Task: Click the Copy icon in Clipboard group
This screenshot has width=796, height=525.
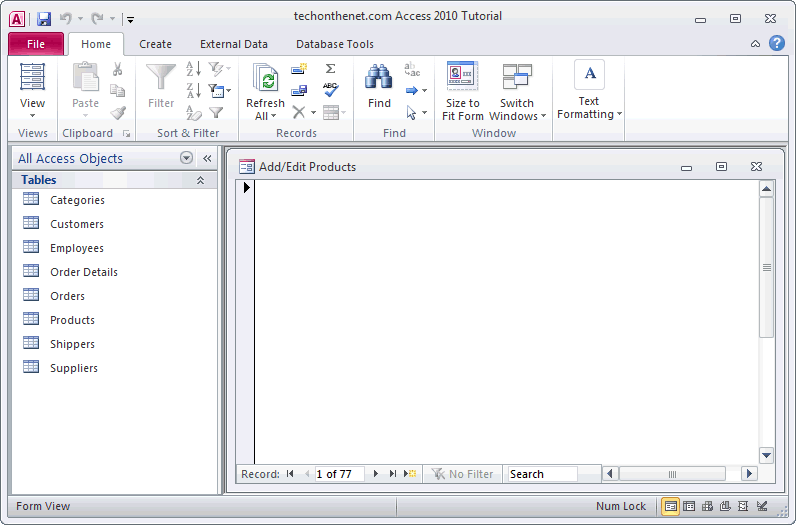Action: [117, 91]
